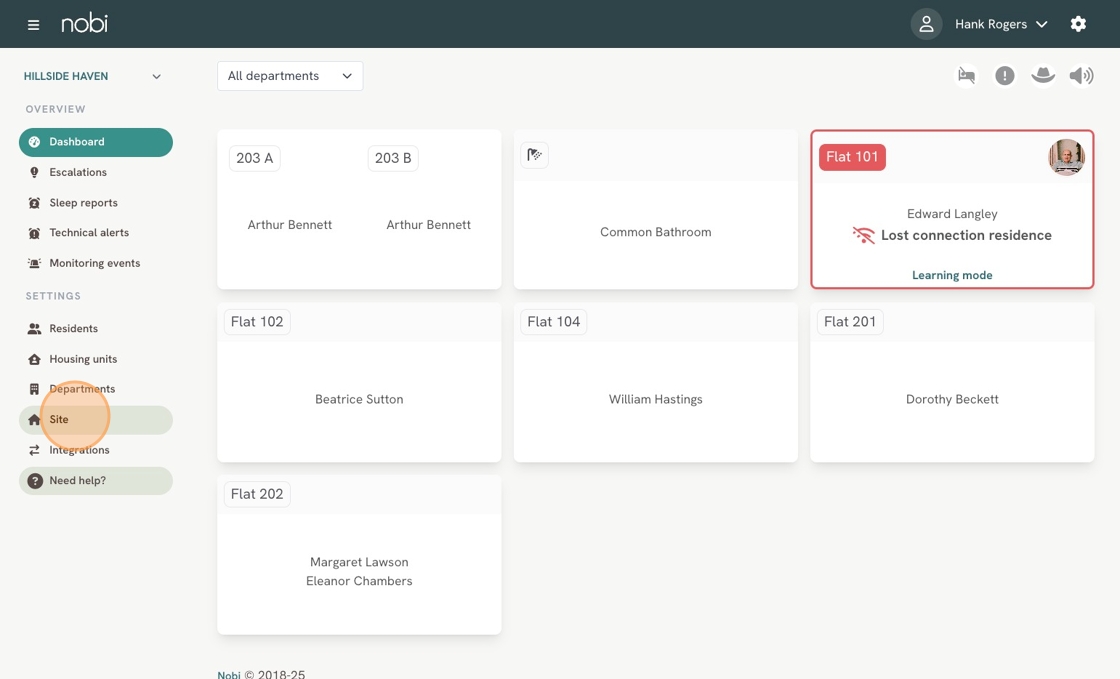Click the lost connection wifi icon
The width and height of the screenshot is (1120, 679).
point(863,236)
